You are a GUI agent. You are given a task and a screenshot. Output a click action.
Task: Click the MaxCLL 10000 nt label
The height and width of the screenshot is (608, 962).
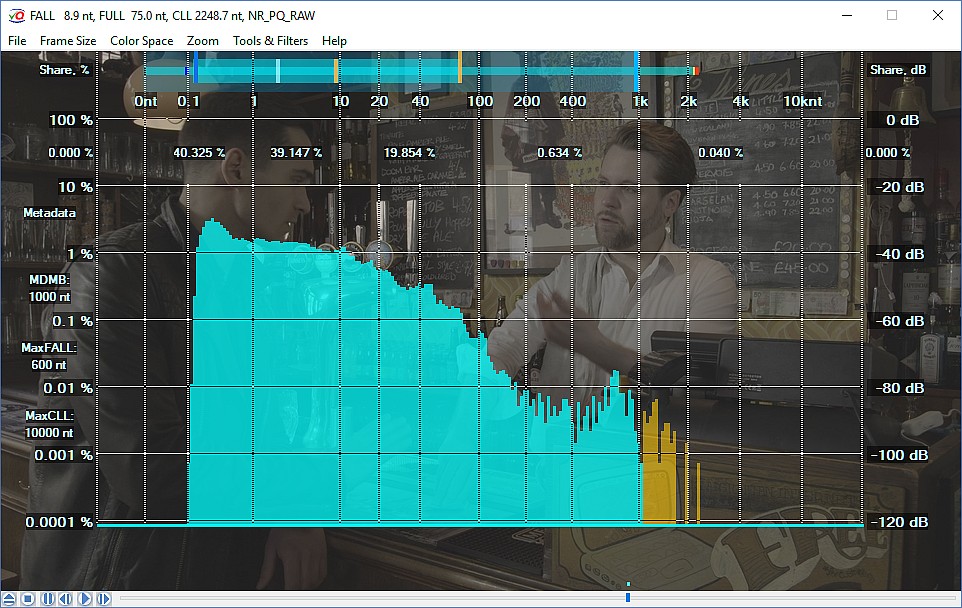click(x=49, y=424)
